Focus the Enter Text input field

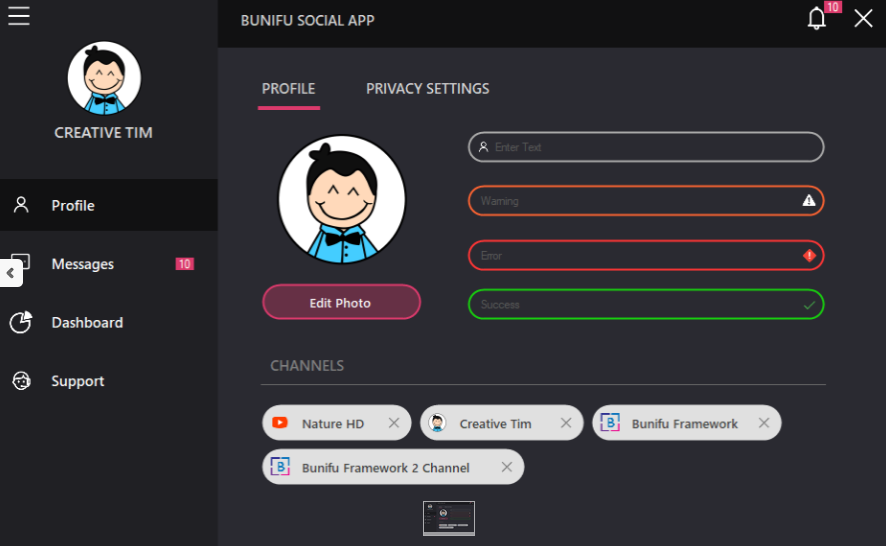pyautogui.click(x=646, y=147)
